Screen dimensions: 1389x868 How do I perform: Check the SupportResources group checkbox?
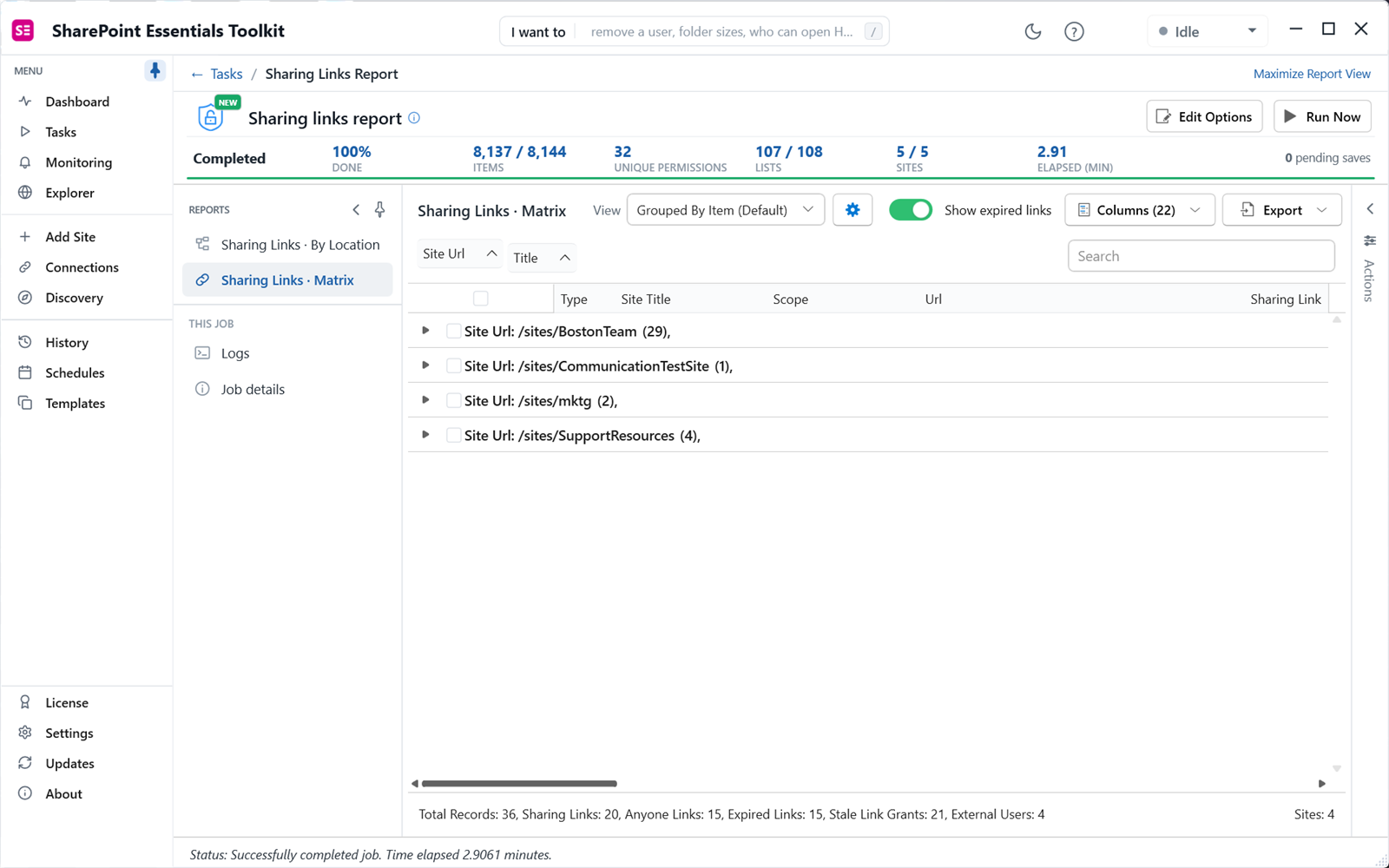point(453,435)
